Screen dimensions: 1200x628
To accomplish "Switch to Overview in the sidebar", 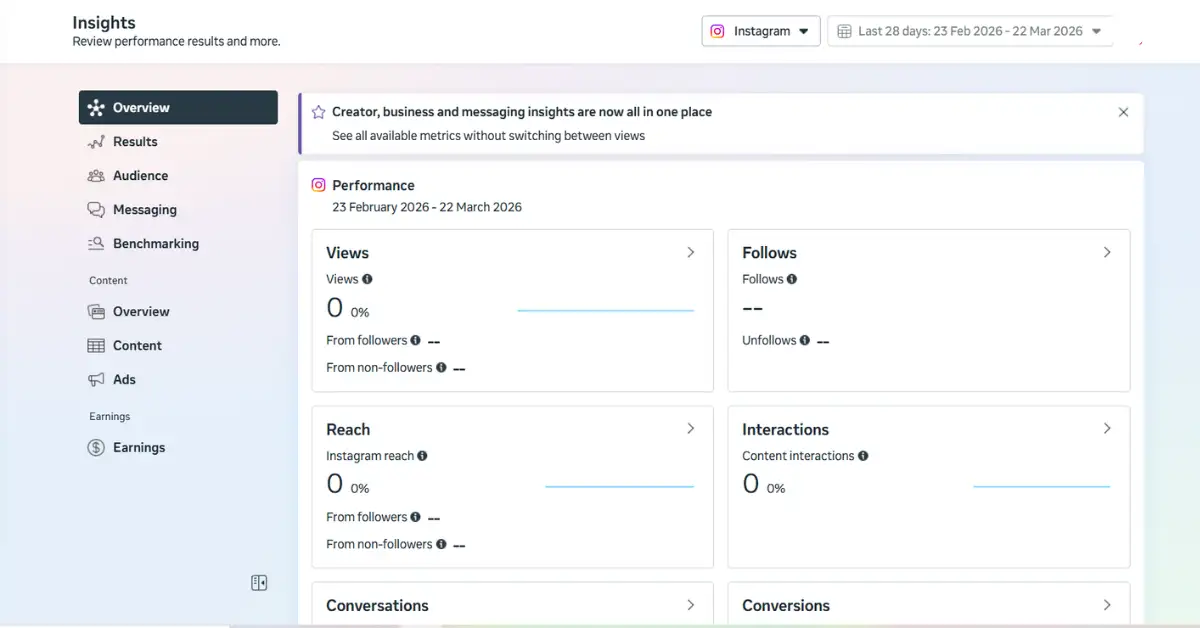I will (140, 107).
